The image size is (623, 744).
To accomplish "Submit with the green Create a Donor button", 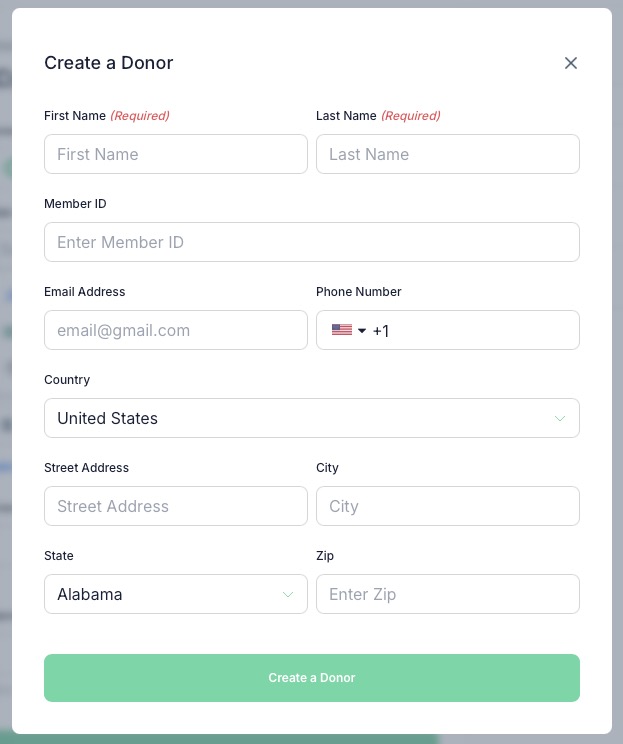I will coord(312,678).
